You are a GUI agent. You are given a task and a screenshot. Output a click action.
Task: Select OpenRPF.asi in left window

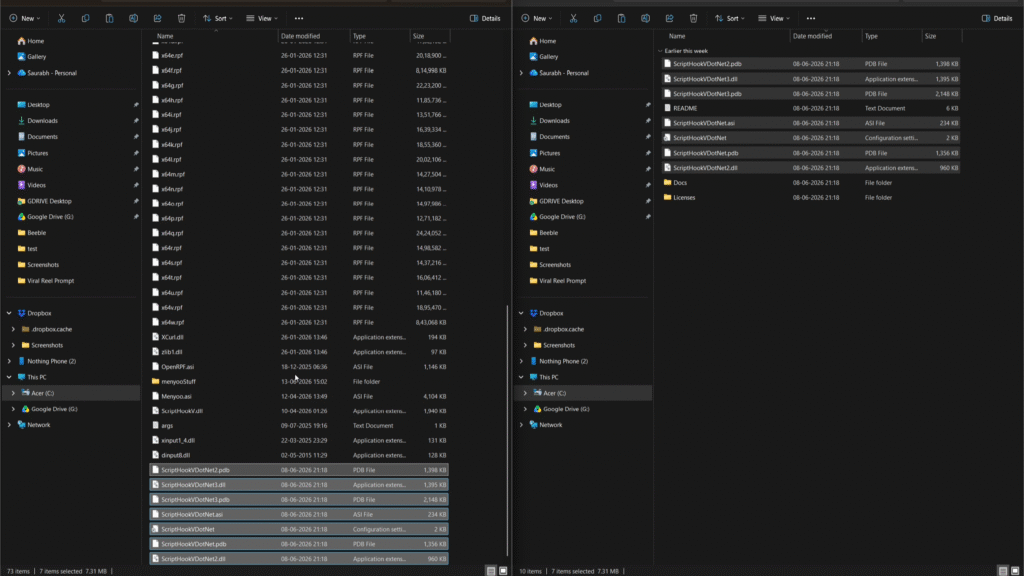point(298,367)
